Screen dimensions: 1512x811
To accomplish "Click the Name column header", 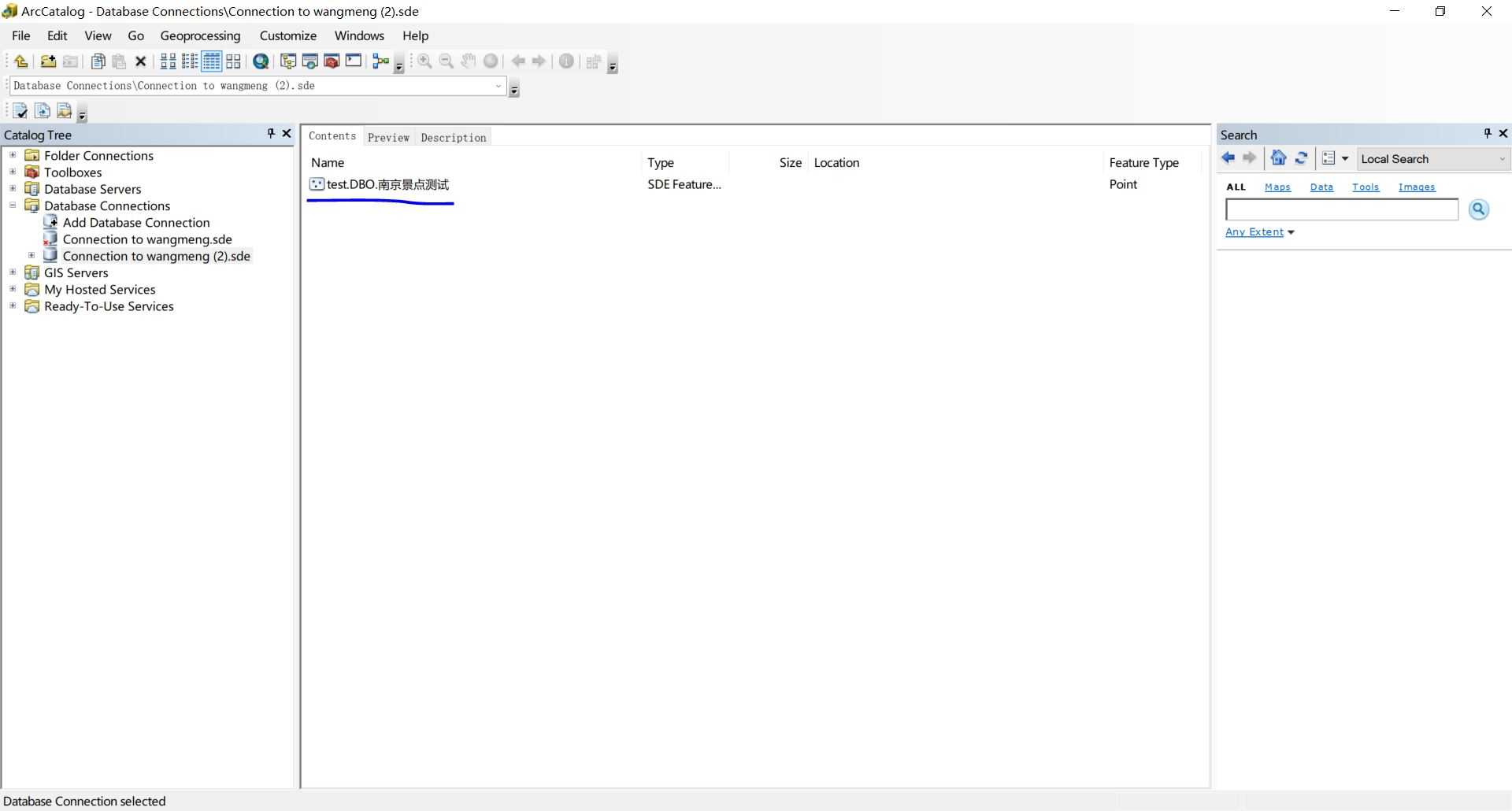I will pyautogui.click(x=328, y=163).
